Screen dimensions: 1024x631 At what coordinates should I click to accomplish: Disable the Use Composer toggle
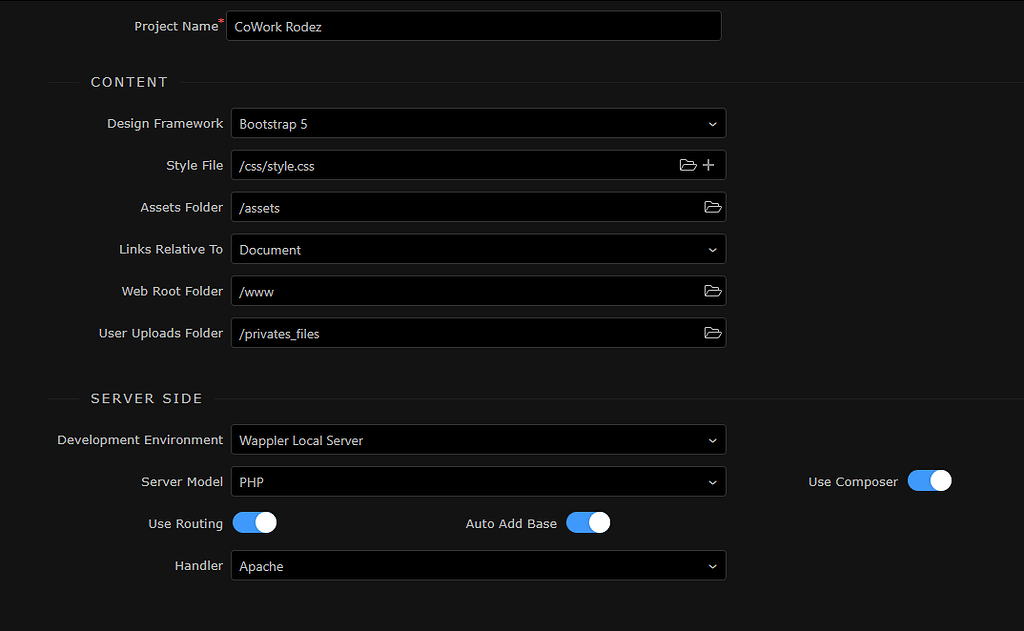click(x=929, y=481)
